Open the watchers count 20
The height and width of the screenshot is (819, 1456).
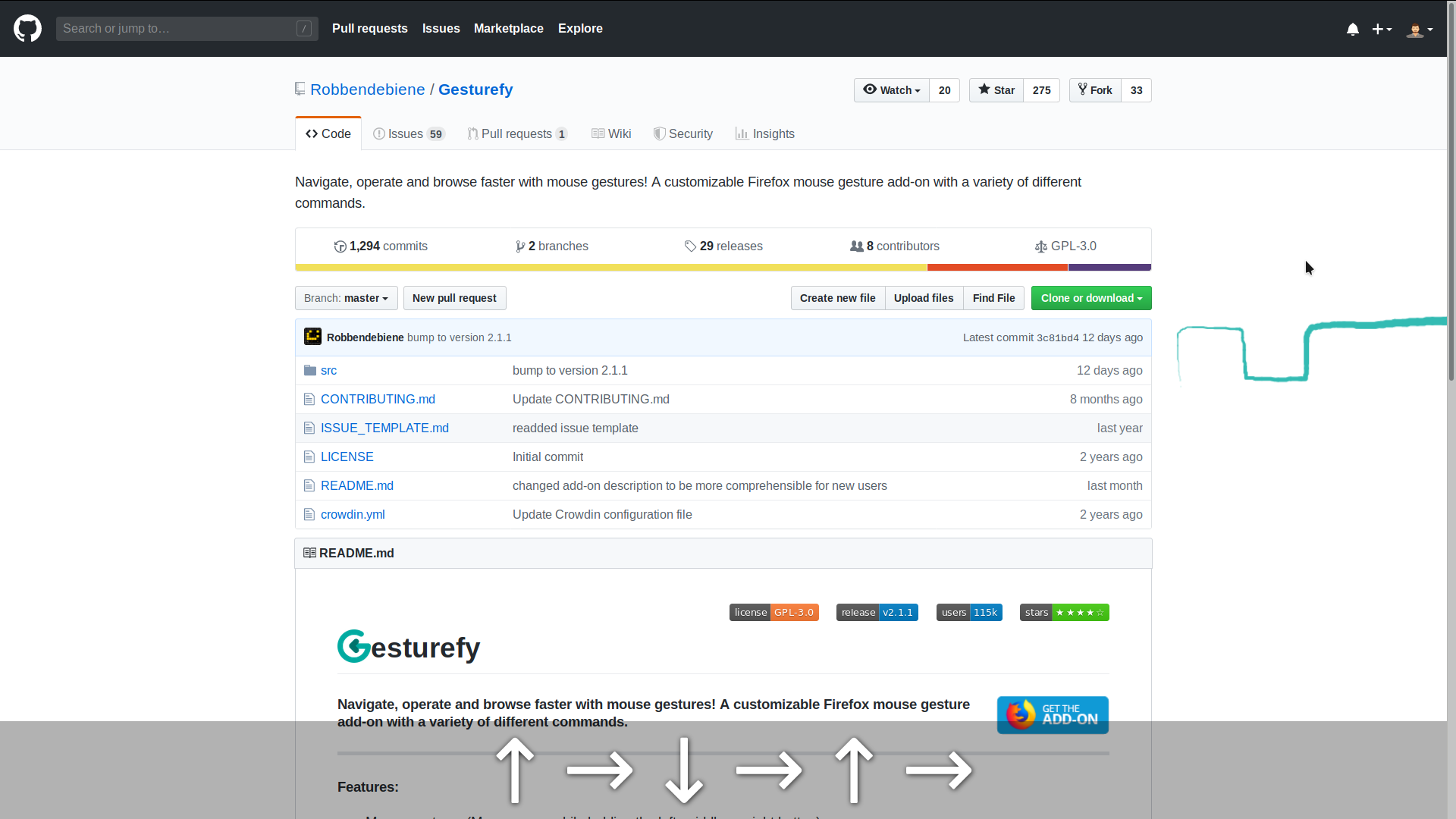coord(944,90)
